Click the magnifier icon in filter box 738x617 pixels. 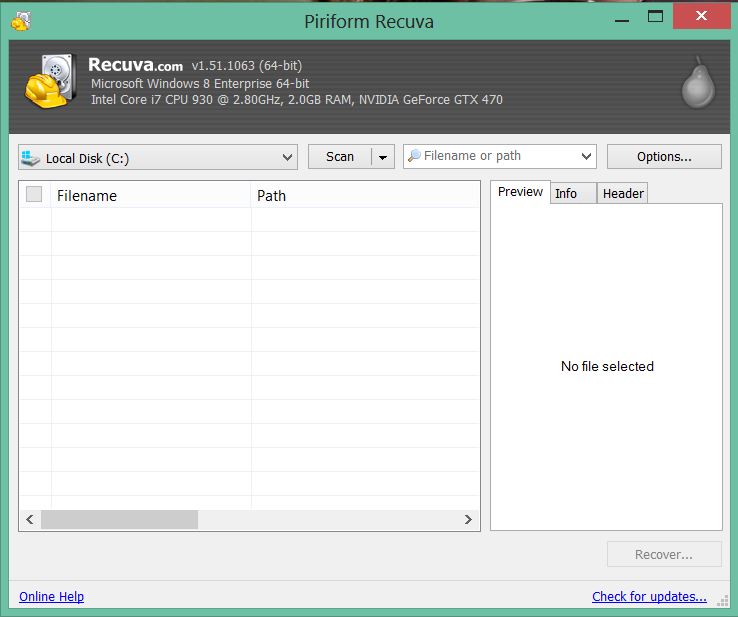click(414, 156)
